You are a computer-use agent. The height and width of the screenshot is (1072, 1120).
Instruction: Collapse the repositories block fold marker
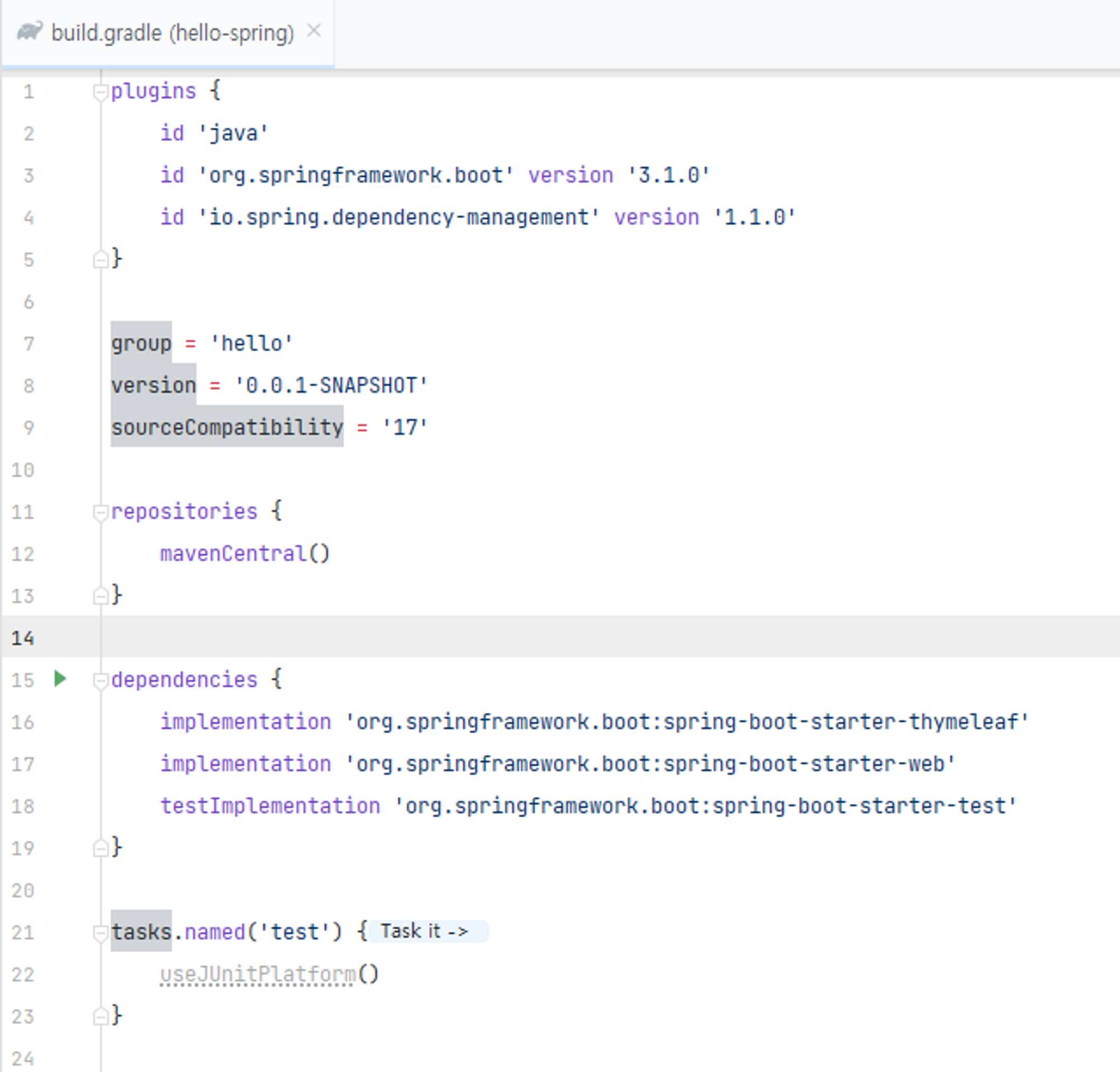[100, 512]
